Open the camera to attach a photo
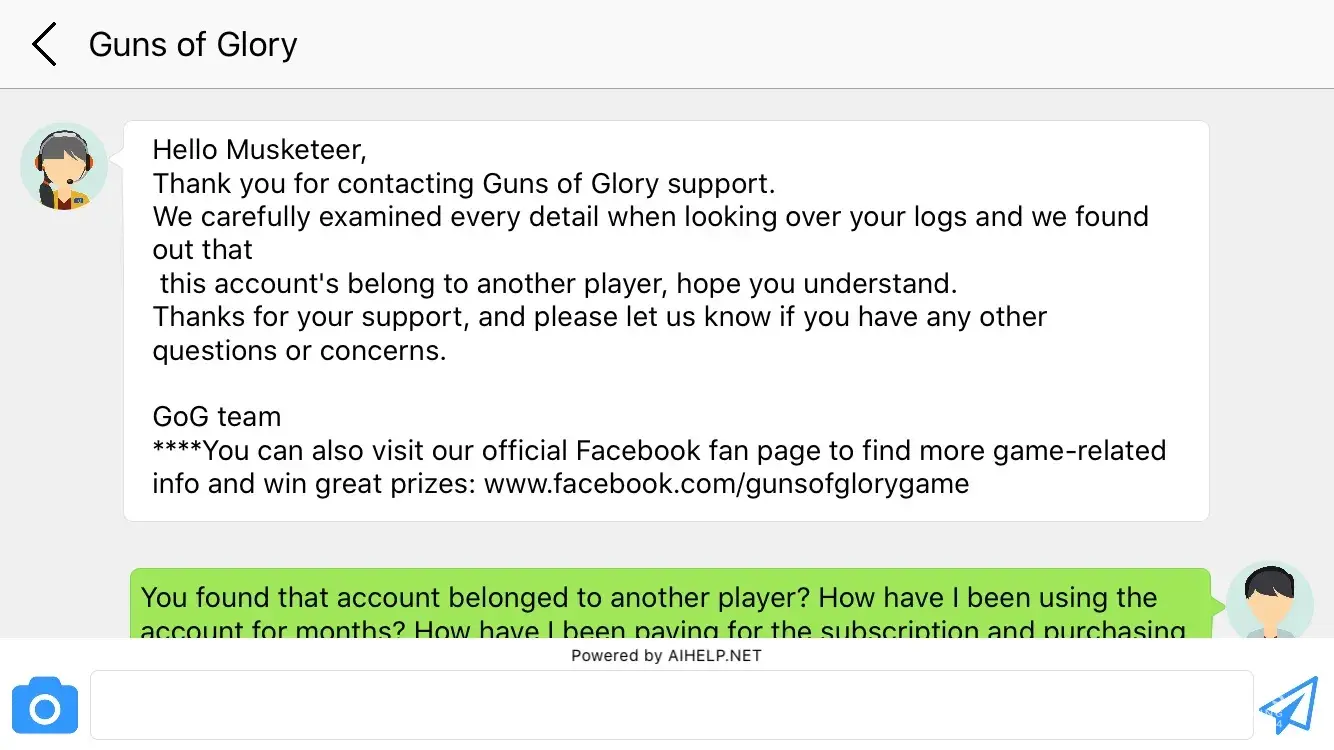Screen dimensions: 1334x750 pyautogui.click(x=45, y=706)
